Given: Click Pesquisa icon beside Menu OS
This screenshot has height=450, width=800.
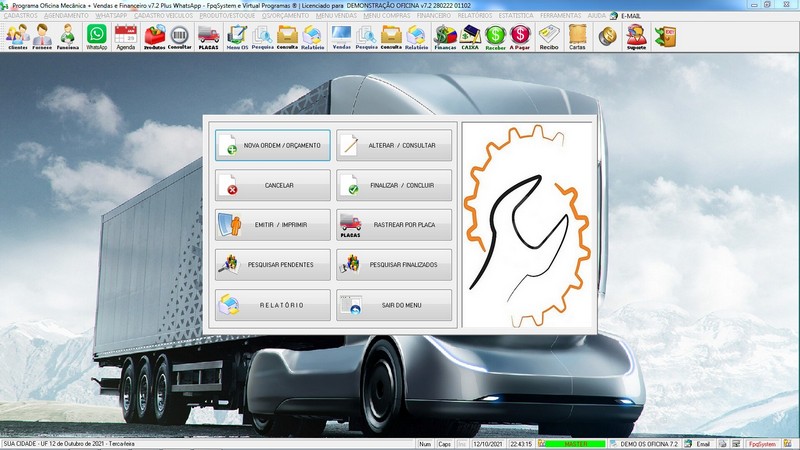Looking at the screenshot, I should 262,37.
